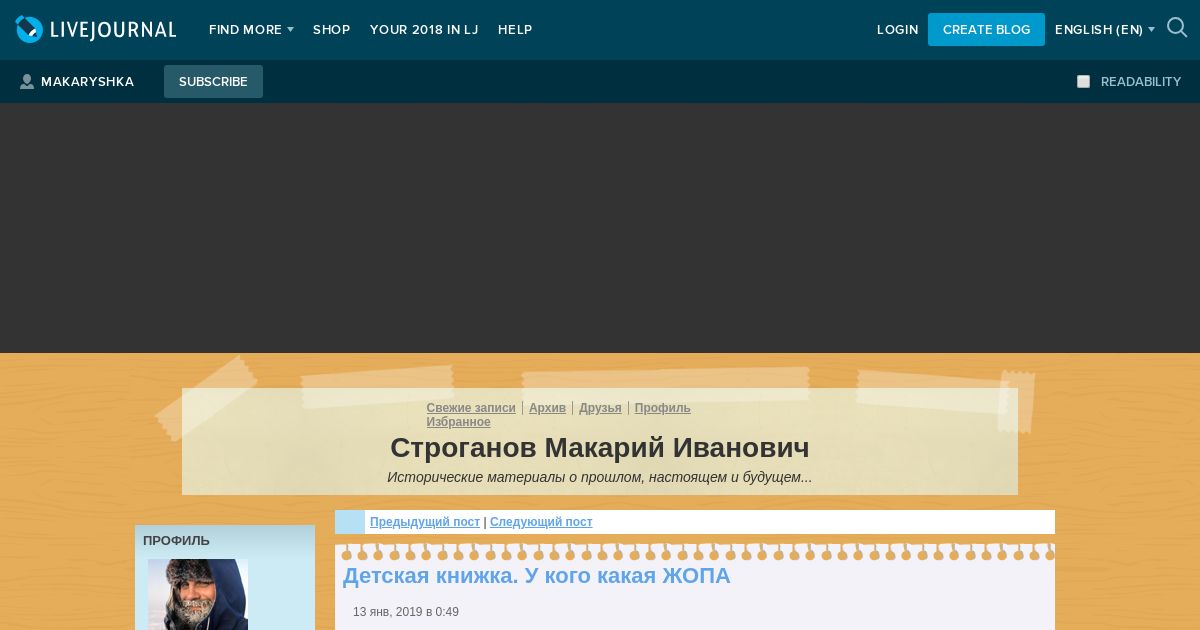Screen dimensions: 1200x630
Task: Open the post title Детская книжка link
Action: tap(536, 576)
